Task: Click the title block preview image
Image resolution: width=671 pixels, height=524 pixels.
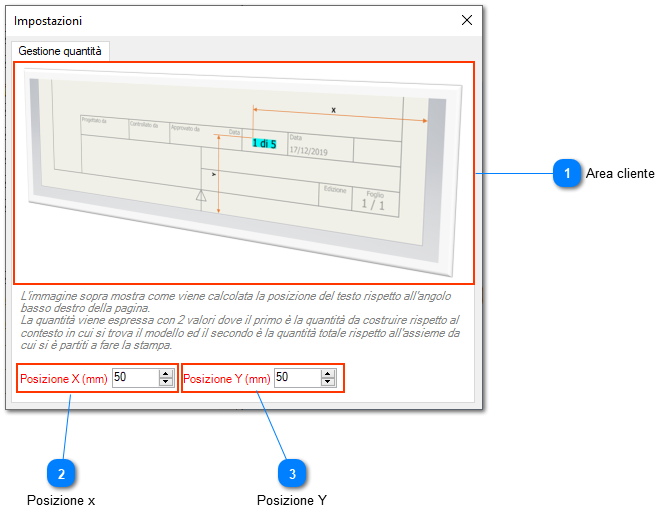Action: pos(244,173)
